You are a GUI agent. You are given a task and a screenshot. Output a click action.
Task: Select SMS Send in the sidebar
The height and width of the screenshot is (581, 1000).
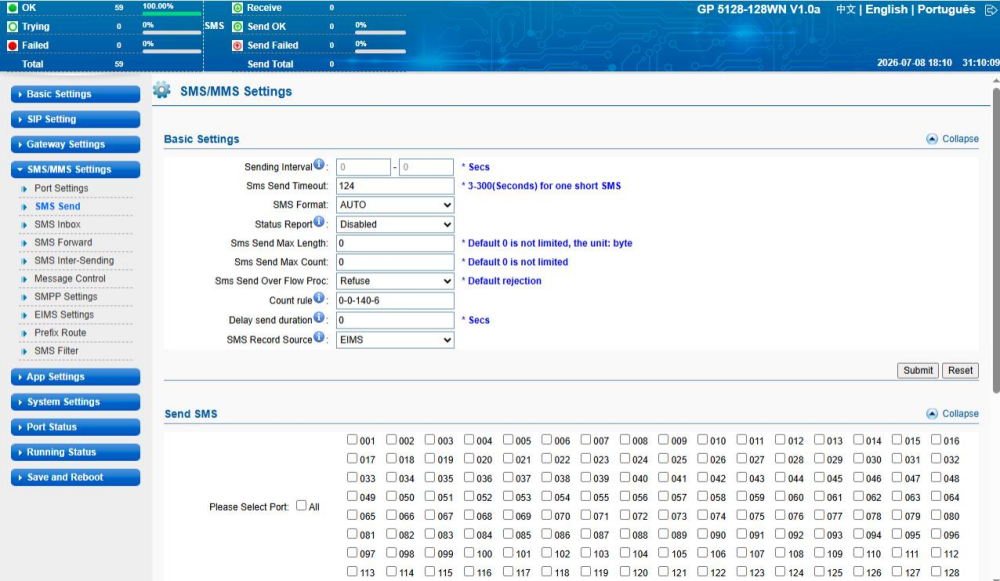(x=57, y=207)
